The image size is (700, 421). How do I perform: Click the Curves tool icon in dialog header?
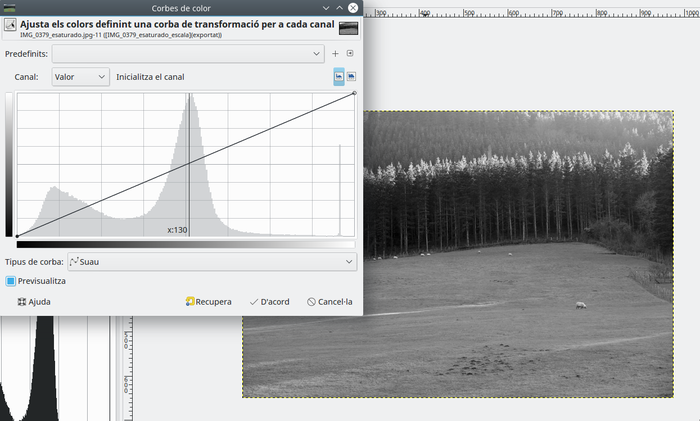(x=10, y=25)
